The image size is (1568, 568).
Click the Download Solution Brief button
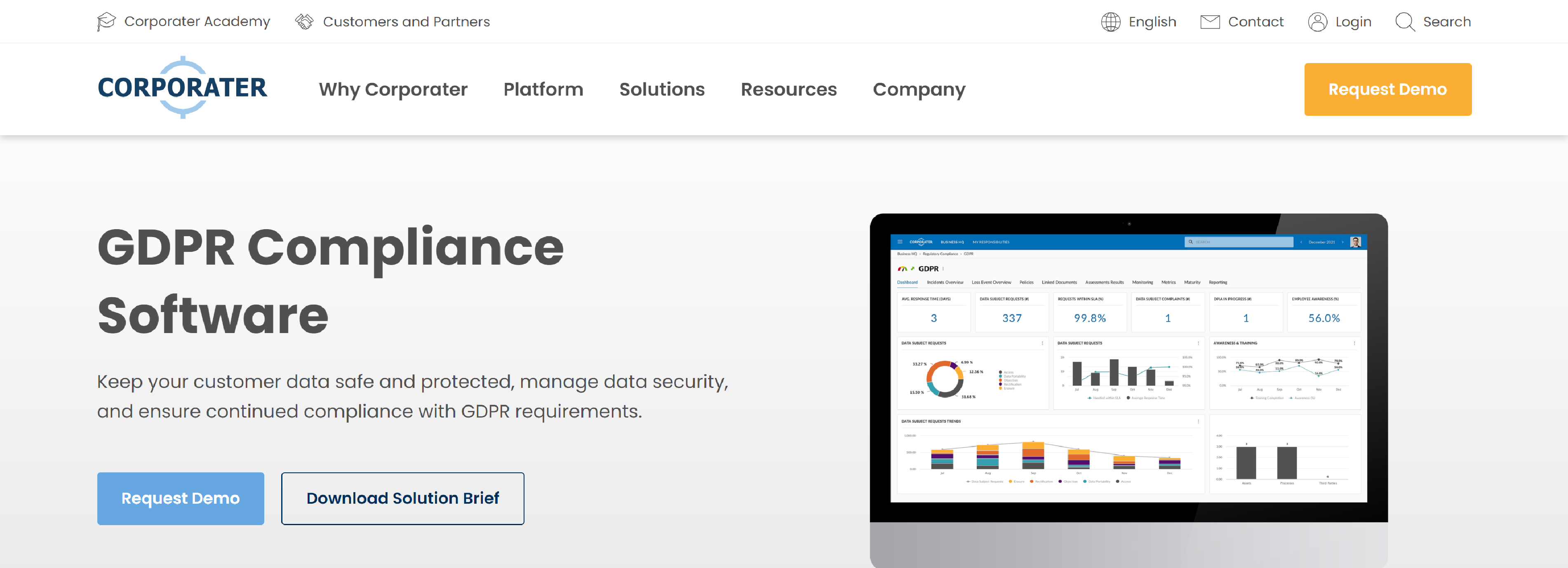click(x=402, y=499)
